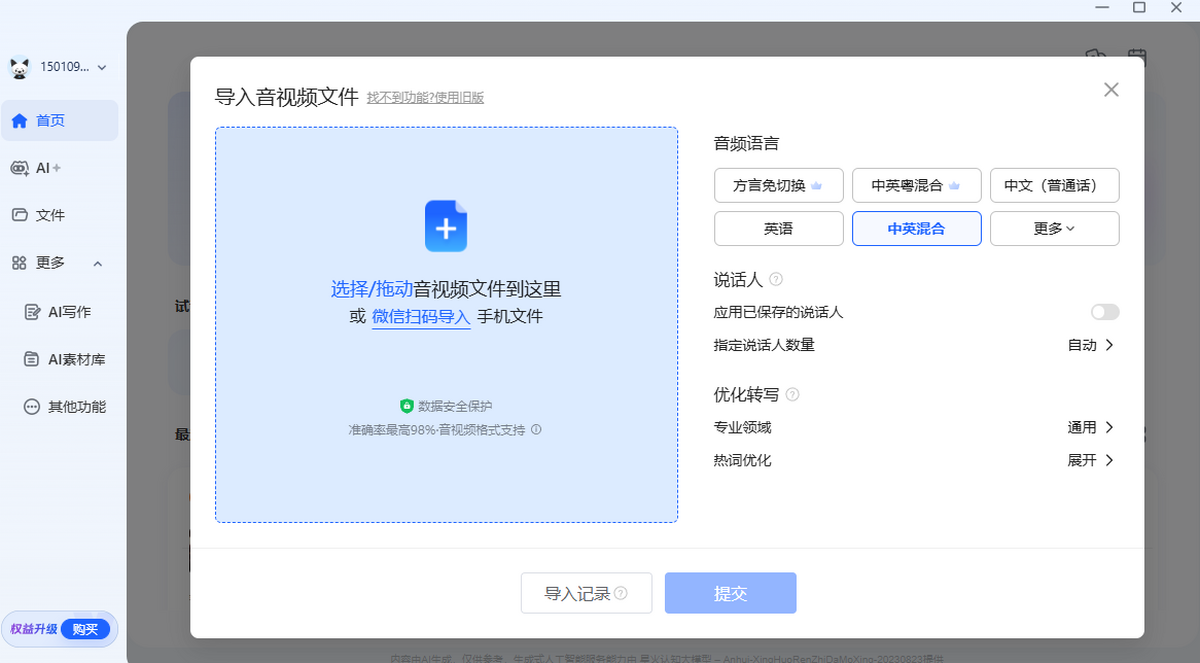
Task: Enable the 应用已保存的说话人 switch
Action: coord(1104,312)
